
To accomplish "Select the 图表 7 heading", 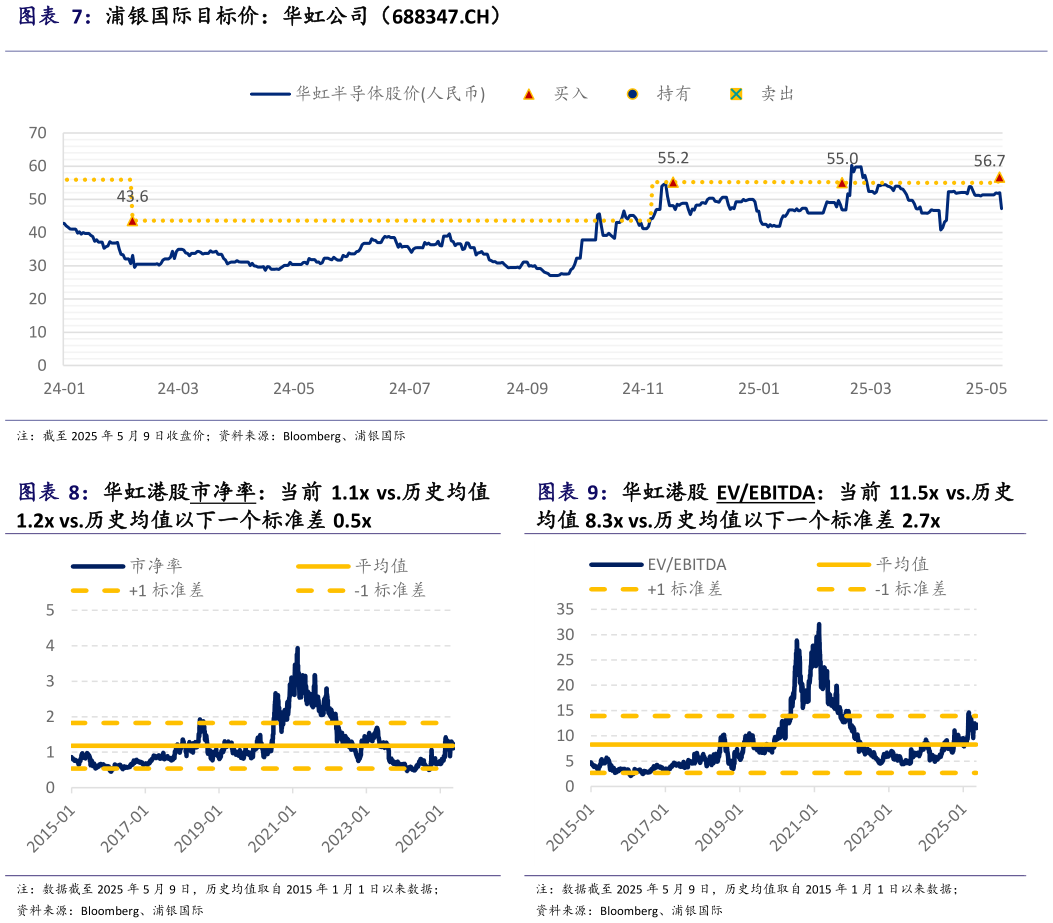I will pyautogui.click(x=55, y=16).
